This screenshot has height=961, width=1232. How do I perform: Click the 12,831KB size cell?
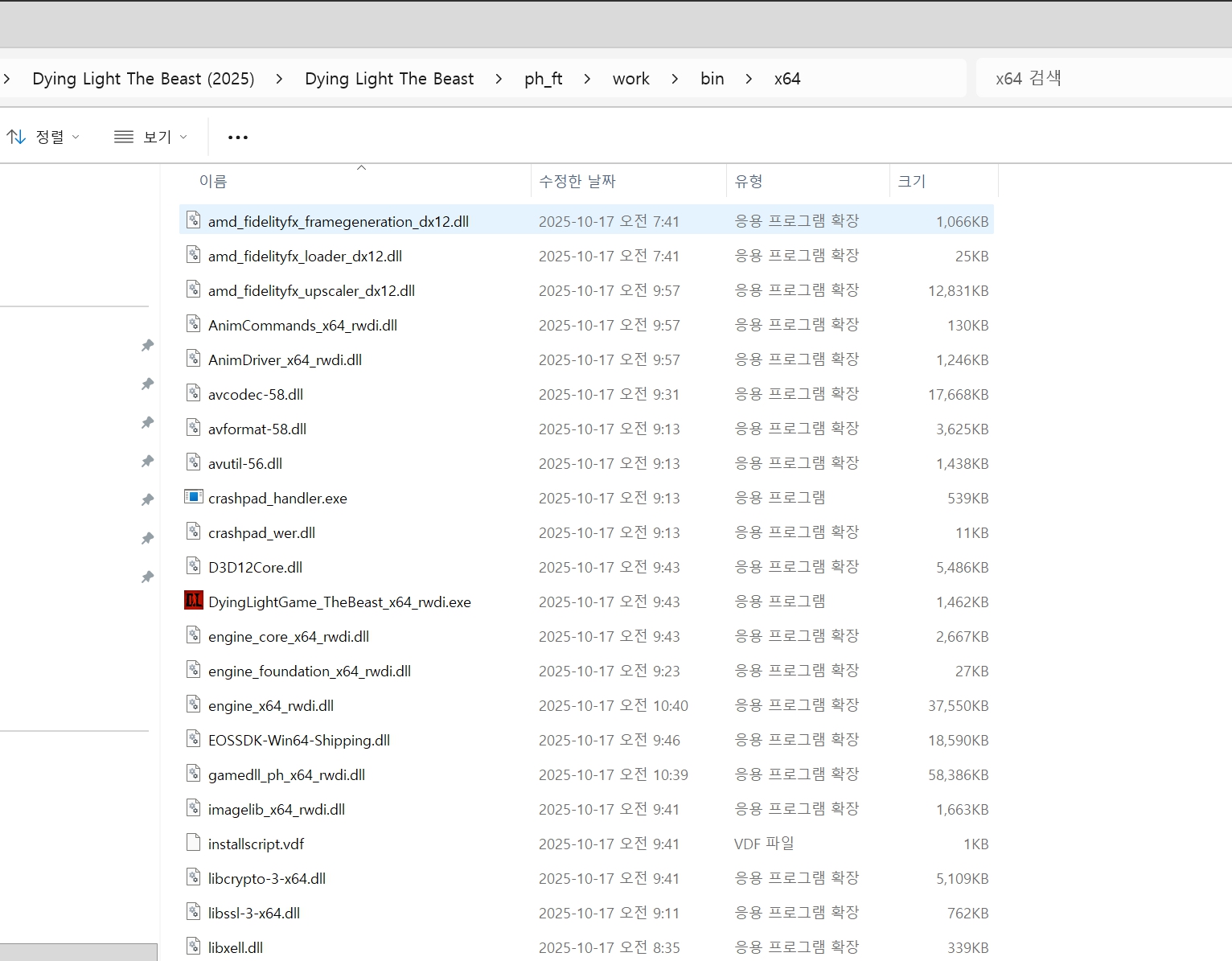coord(959,290)
